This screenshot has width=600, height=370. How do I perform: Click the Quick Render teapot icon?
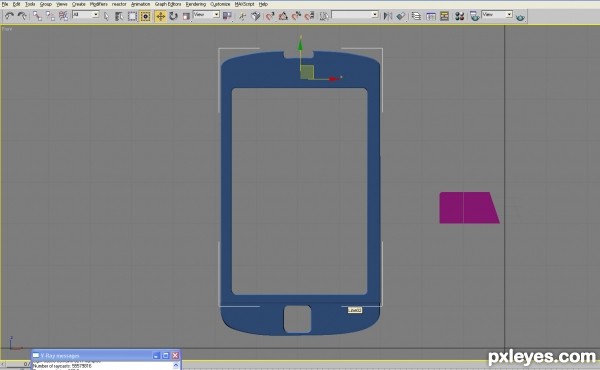[x=520, y=17]
